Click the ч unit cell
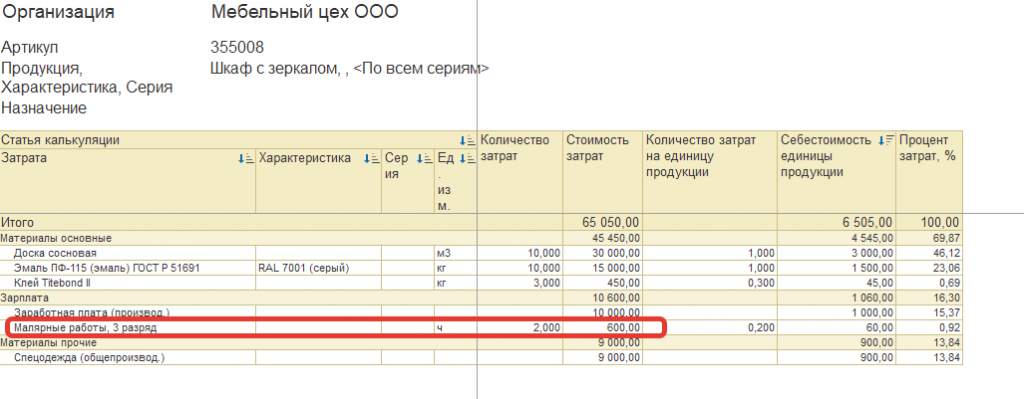The width and height of the screenshot is (1024, 399). 456,327
